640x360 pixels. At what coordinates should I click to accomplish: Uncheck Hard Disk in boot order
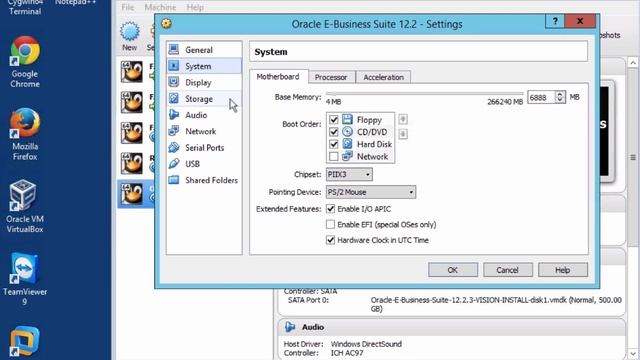(x=333, y=144)
